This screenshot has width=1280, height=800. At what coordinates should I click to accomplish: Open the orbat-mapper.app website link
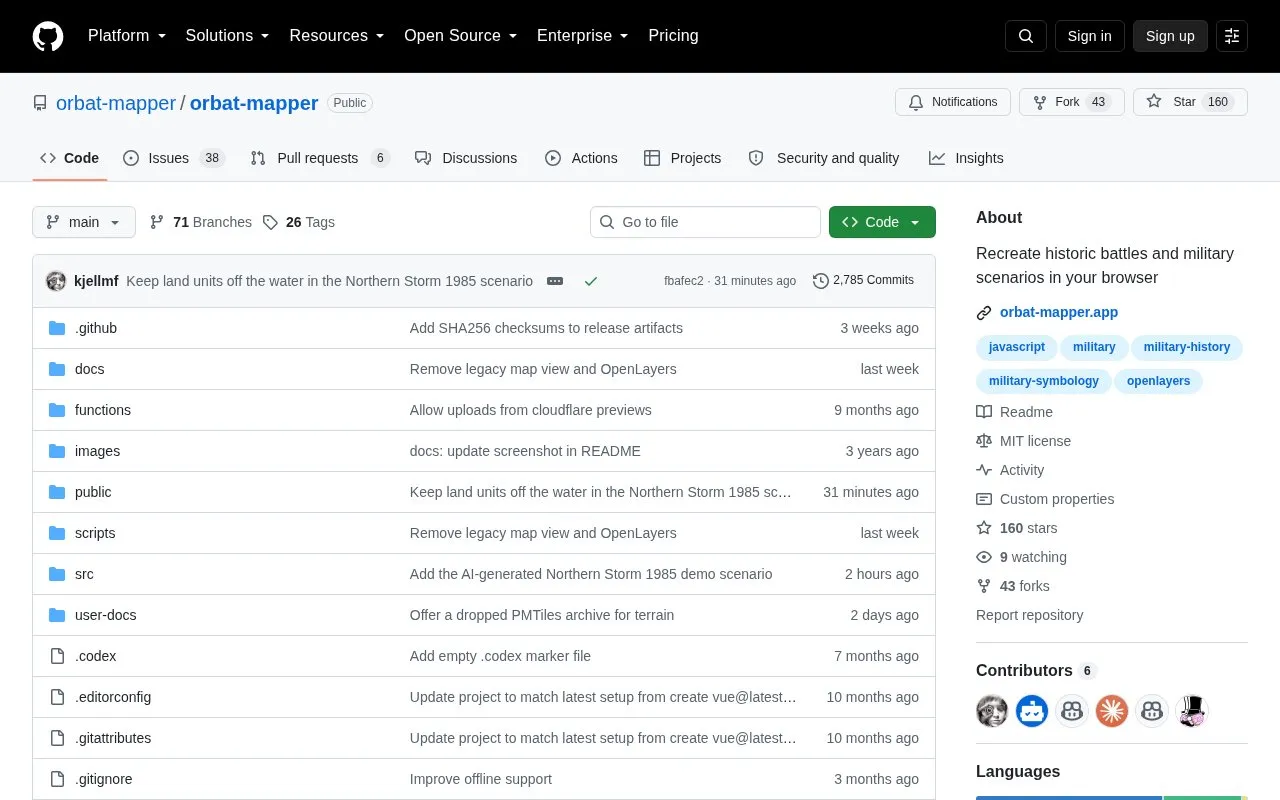click(x=1059, y=312)
